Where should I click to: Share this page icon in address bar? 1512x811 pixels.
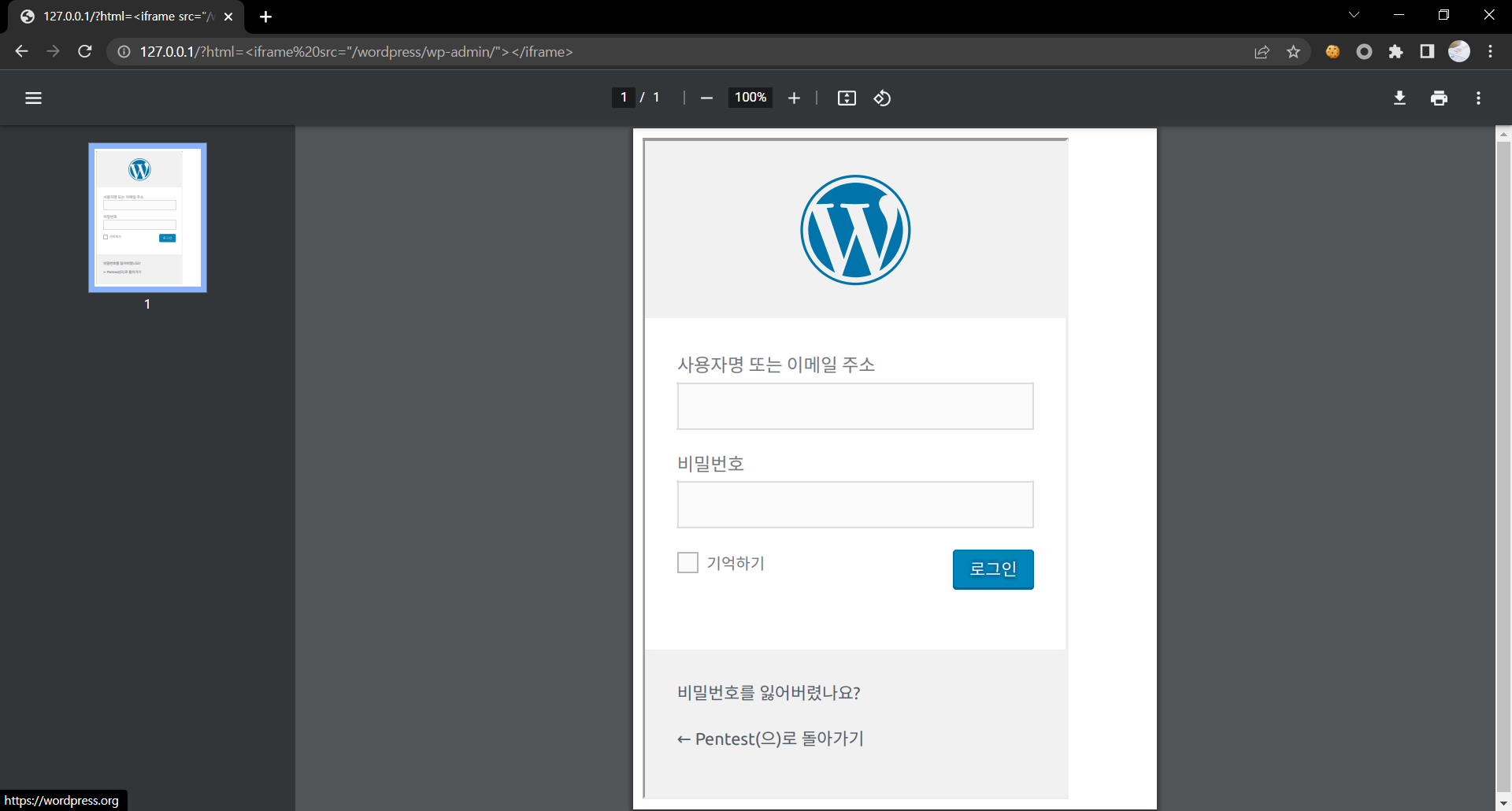(x=1262, y=52)
